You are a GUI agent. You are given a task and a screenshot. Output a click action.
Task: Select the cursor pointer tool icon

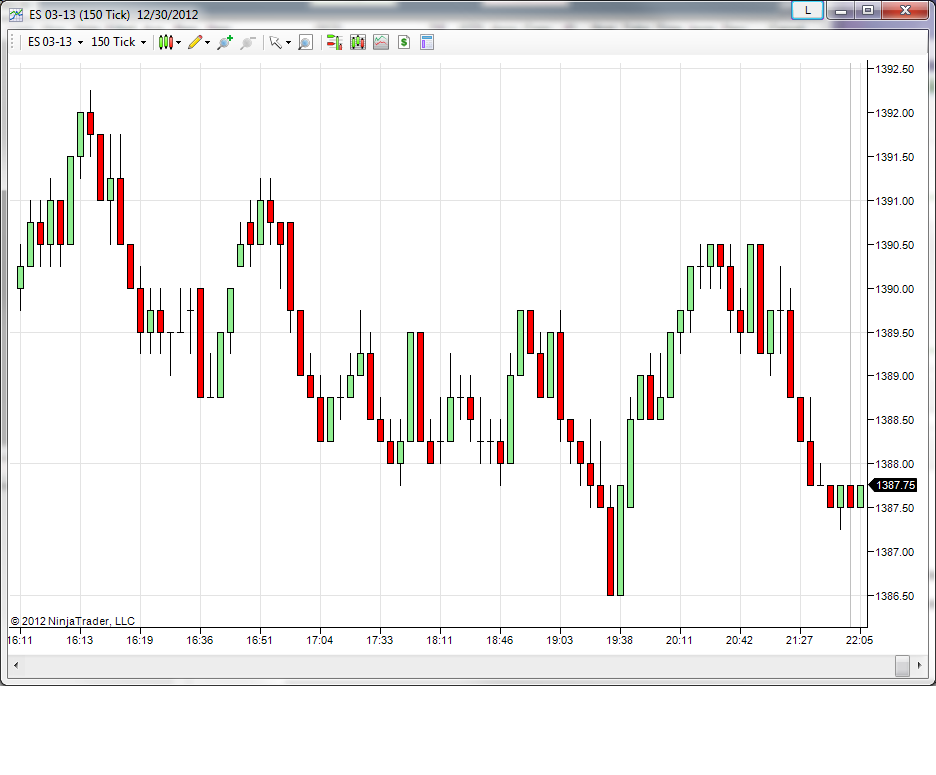pos(275,42)
